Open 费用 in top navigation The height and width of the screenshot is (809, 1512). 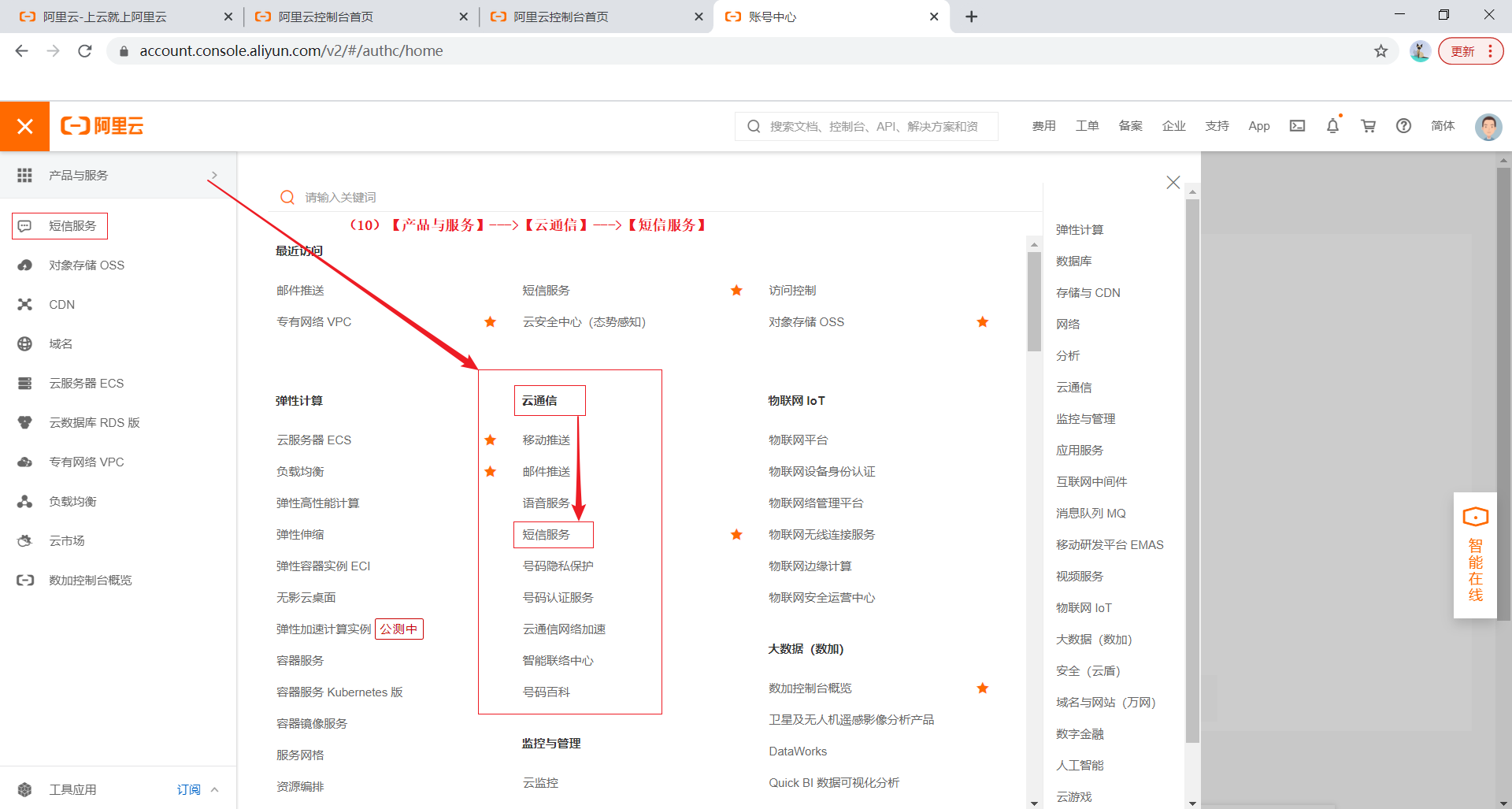[x=1043, y=126]
